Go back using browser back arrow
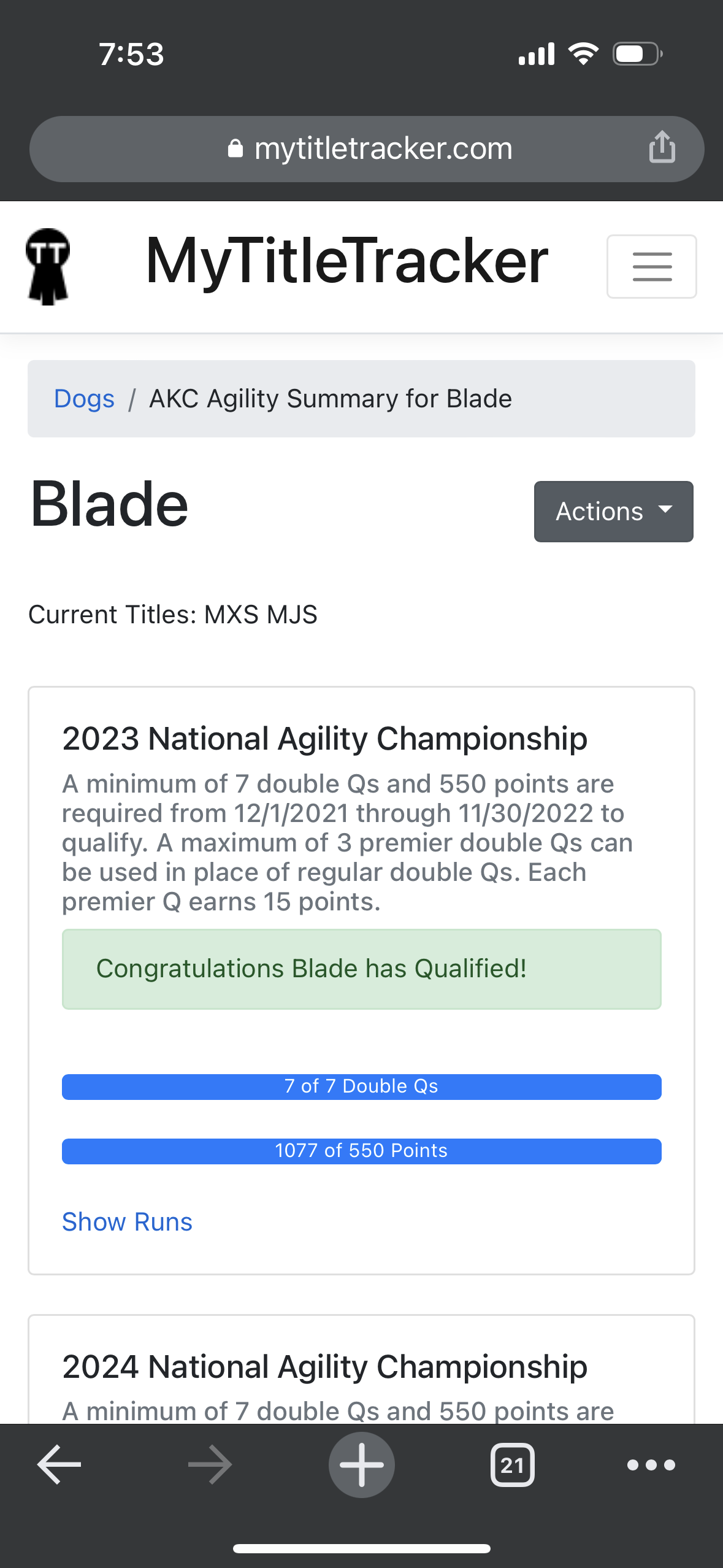The width and height of the screenshot is (723, 1568). [x=59, y=1464]
